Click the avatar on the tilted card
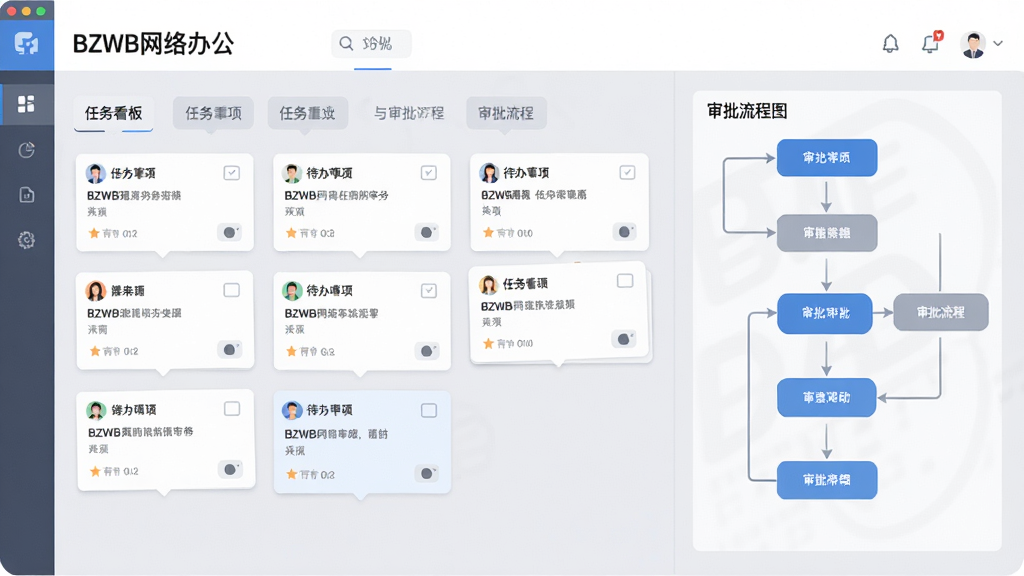This screenshot has height=576, width=1024. click(488, 285)
